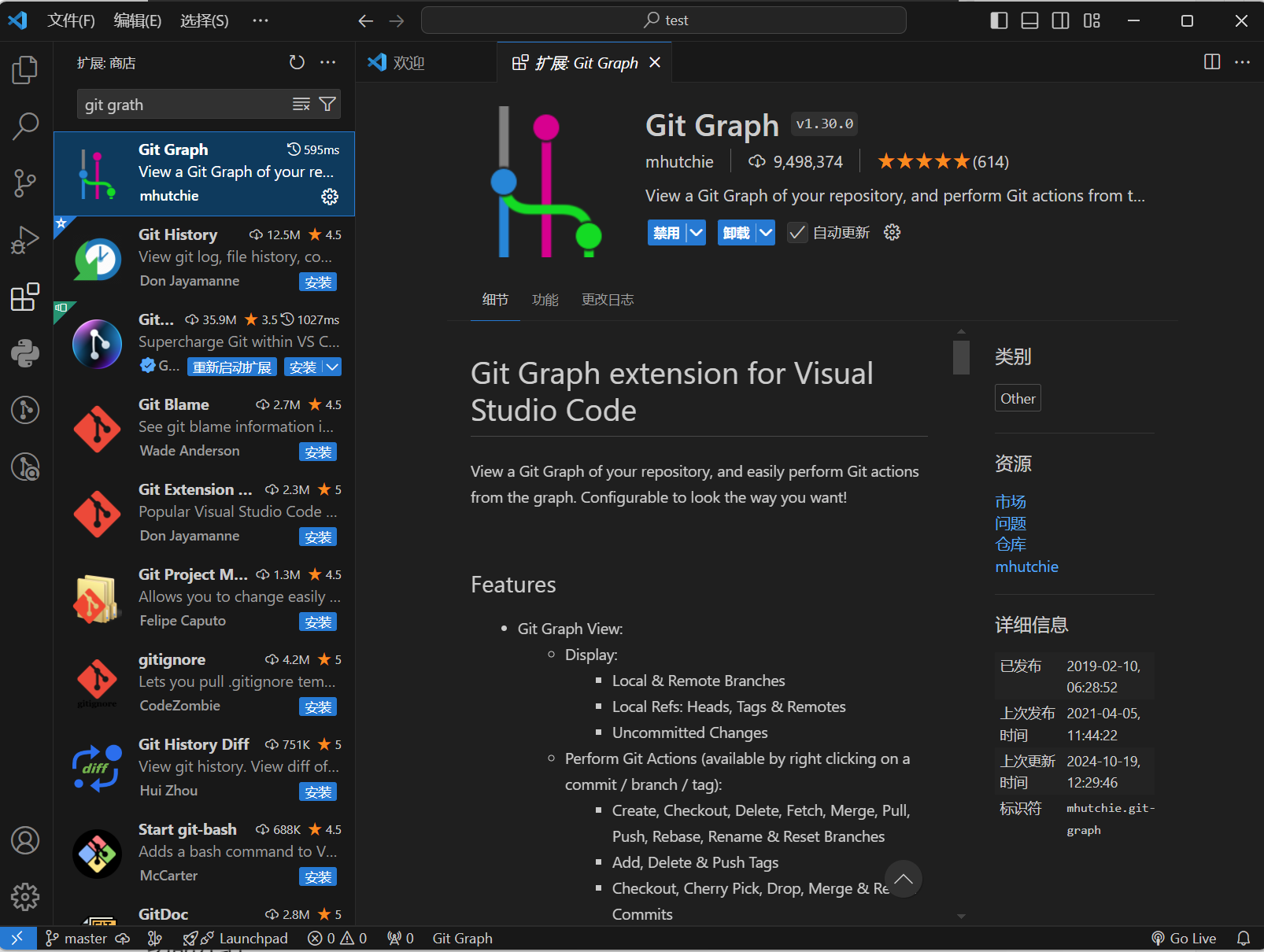The width and height of the screenshot is (1264, 952).
Task: Open the 文件(F) menu
Action: pyautogui.click(x=71, y=20)
